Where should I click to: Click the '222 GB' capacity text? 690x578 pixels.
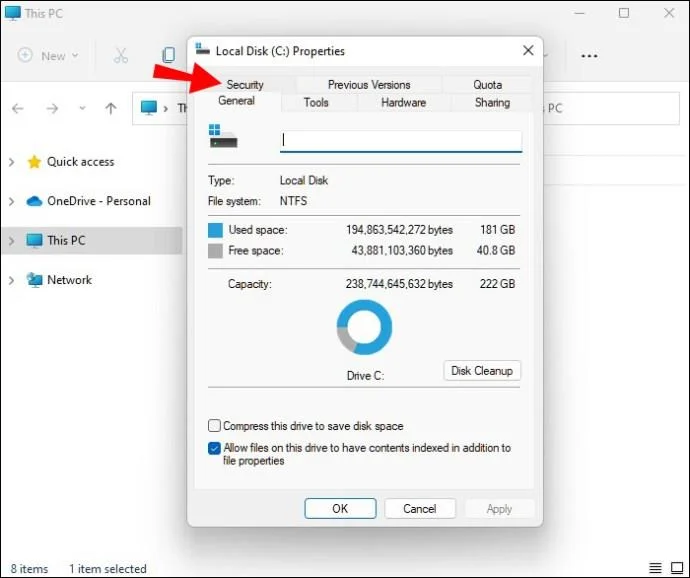[497, 284]
